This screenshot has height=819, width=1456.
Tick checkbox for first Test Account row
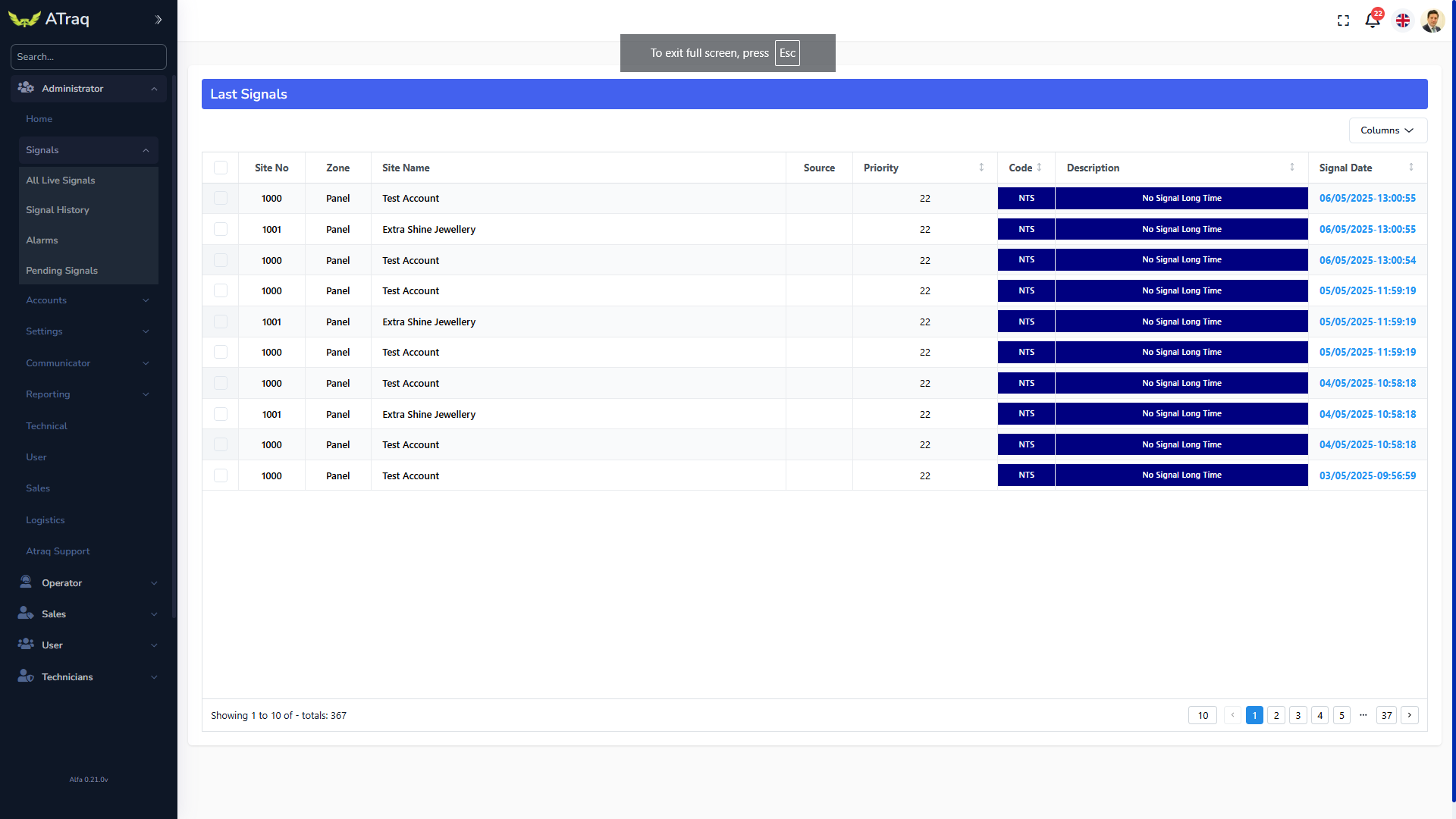tap(221, 198)
